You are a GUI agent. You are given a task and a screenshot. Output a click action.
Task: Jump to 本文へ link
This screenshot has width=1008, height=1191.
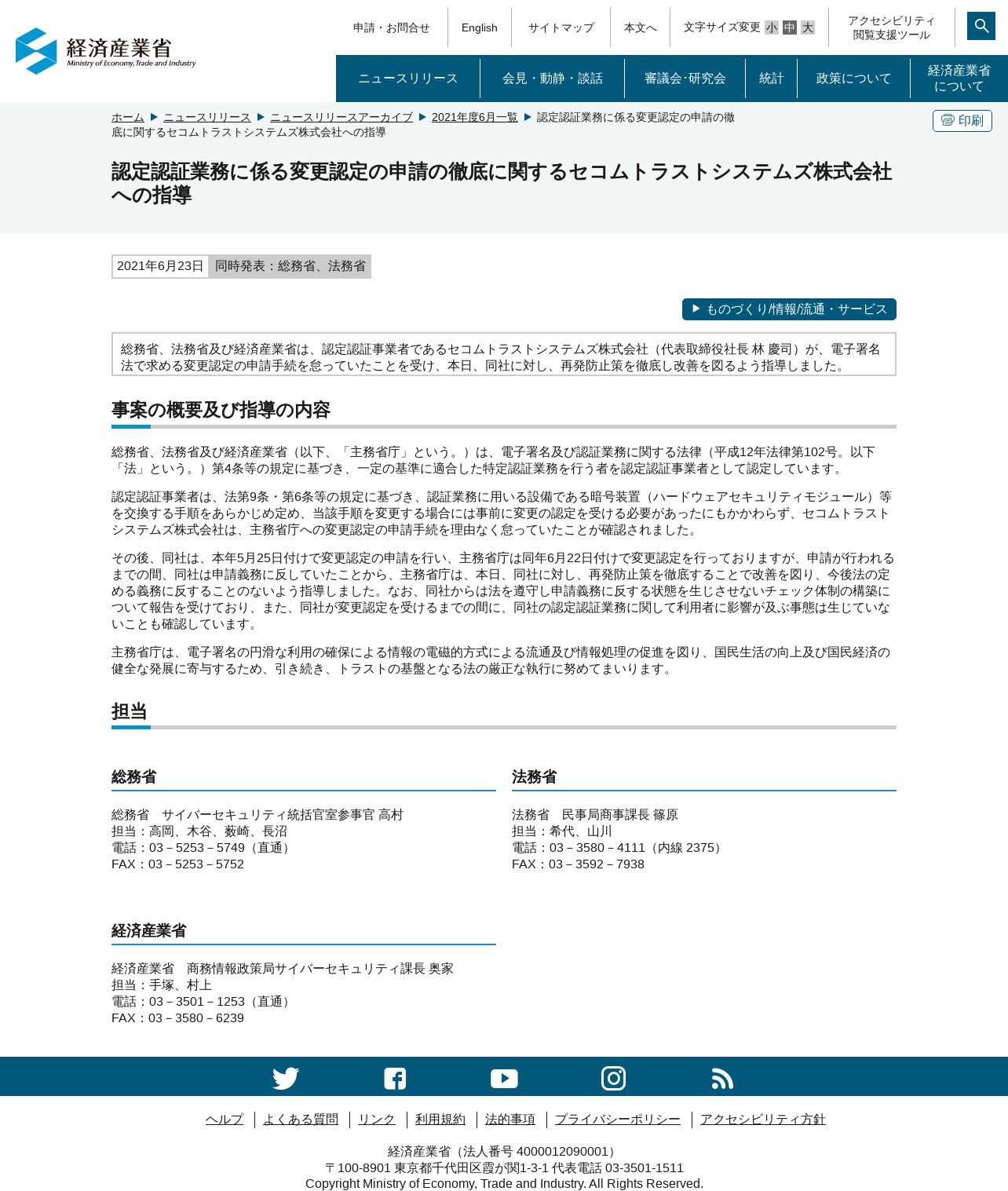[641, 27]
